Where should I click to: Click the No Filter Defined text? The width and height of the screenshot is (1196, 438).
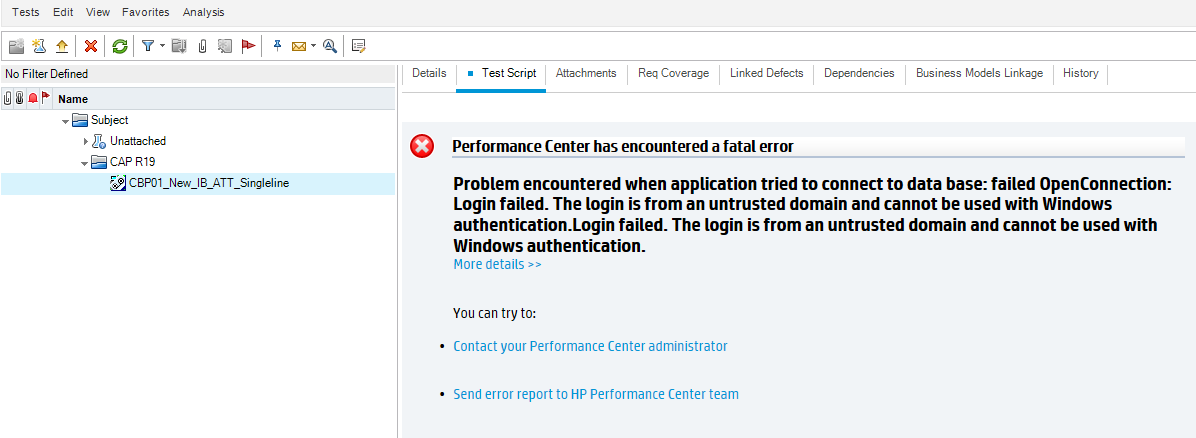pos(47,74)
